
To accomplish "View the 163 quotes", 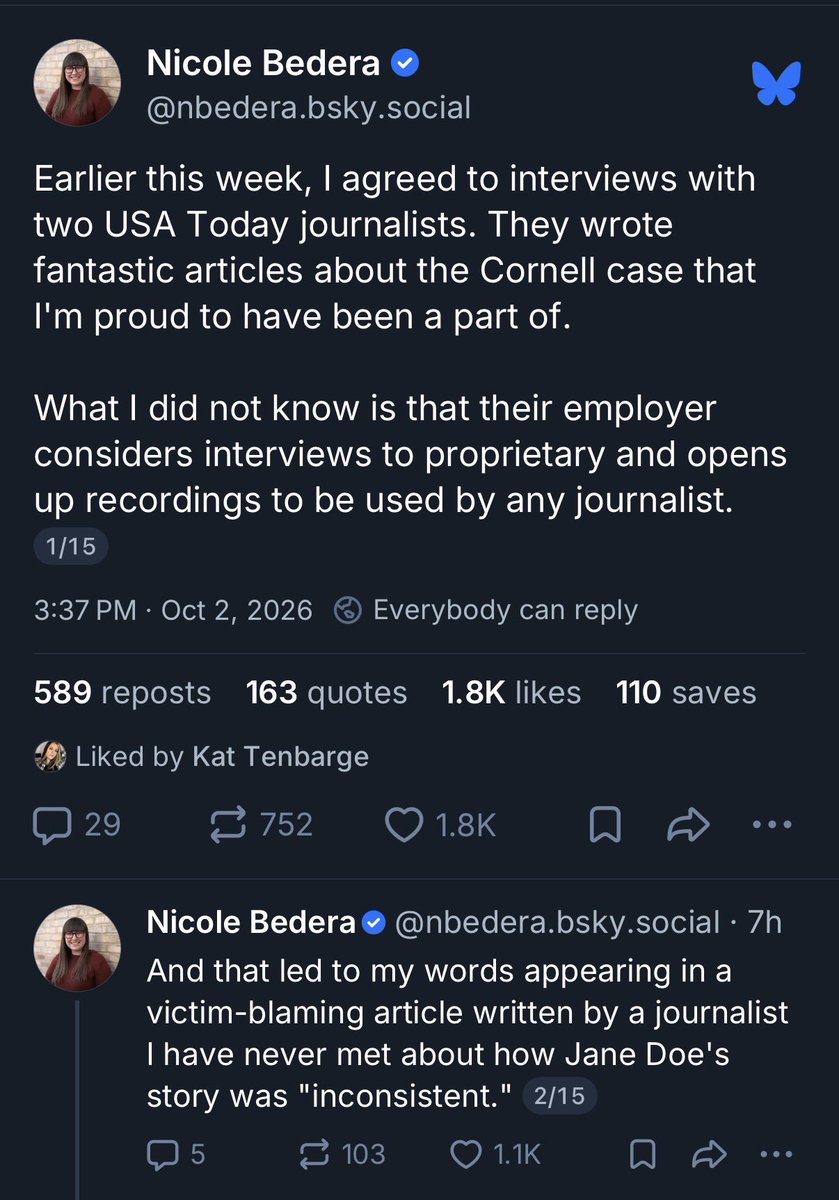I will 327,692.
